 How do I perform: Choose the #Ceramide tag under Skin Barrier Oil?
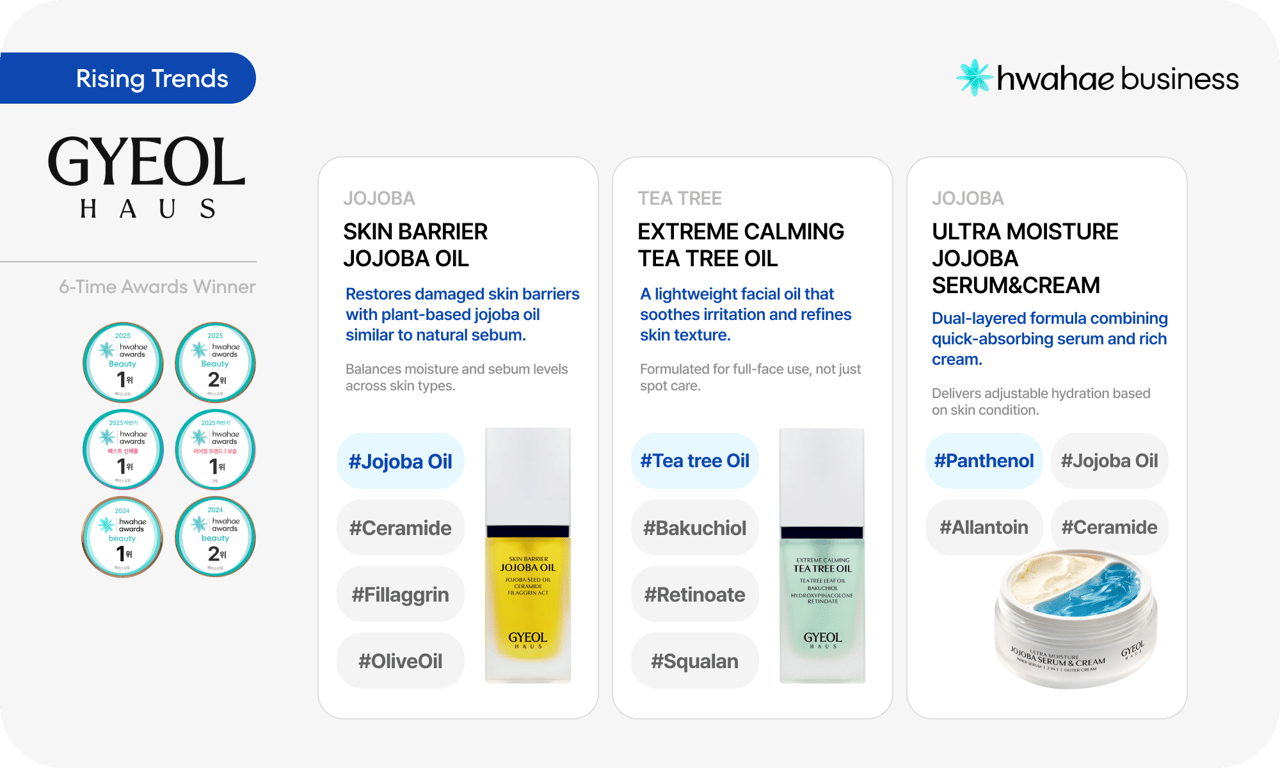400,528
